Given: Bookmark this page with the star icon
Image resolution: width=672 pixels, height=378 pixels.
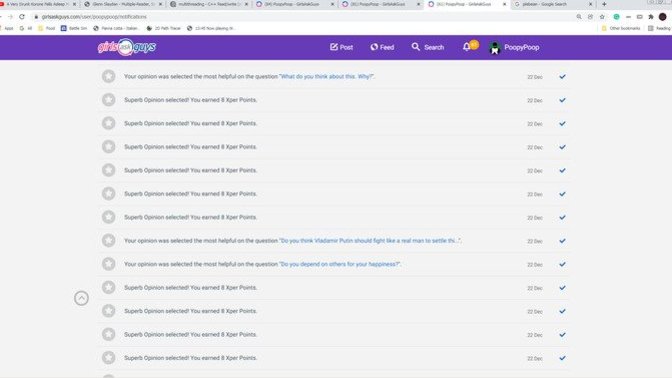Looking at the screenshot, I should click(x=602, y=17).
